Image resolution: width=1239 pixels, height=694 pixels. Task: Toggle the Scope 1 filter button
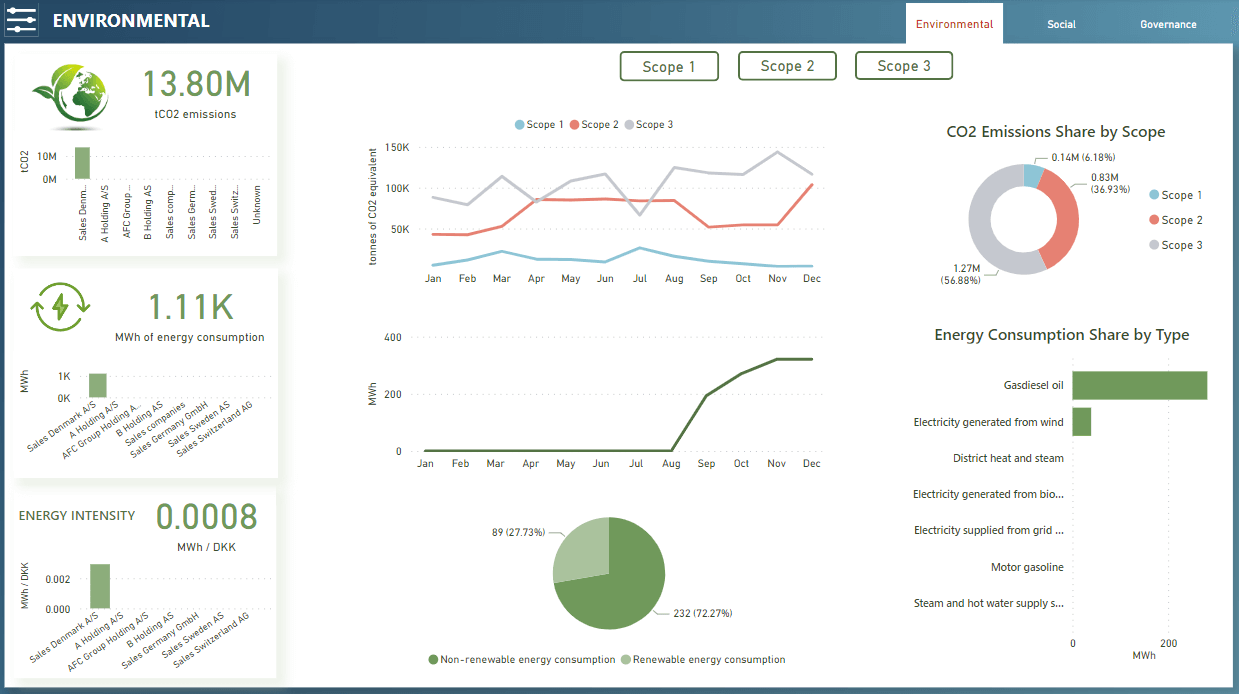669,67
